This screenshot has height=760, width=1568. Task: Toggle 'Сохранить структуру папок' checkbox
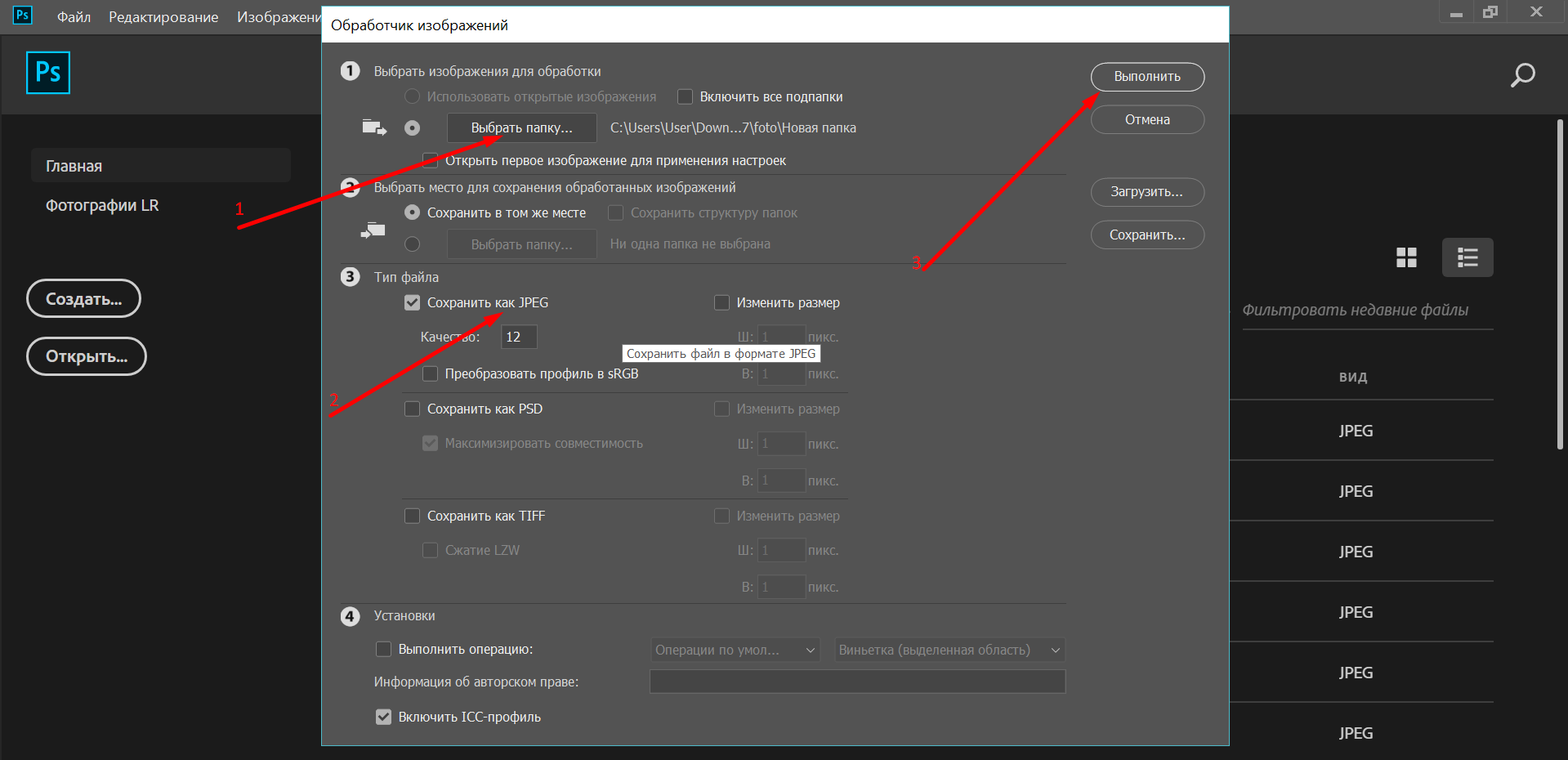[x=616, y=212]
